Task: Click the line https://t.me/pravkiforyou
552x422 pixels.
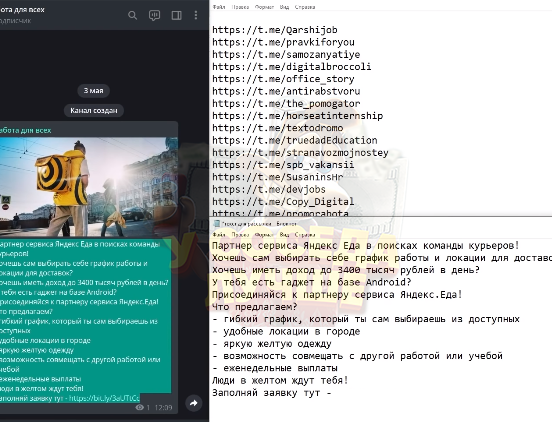Action: (283, 42)
